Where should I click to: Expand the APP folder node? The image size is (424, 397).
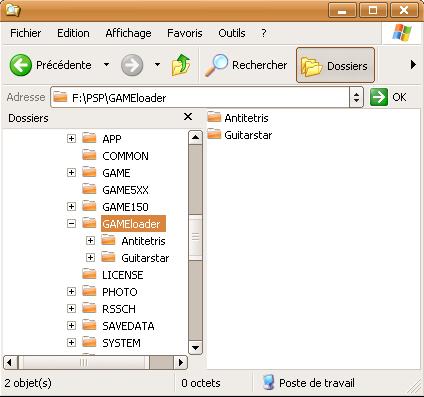(71, 138)
